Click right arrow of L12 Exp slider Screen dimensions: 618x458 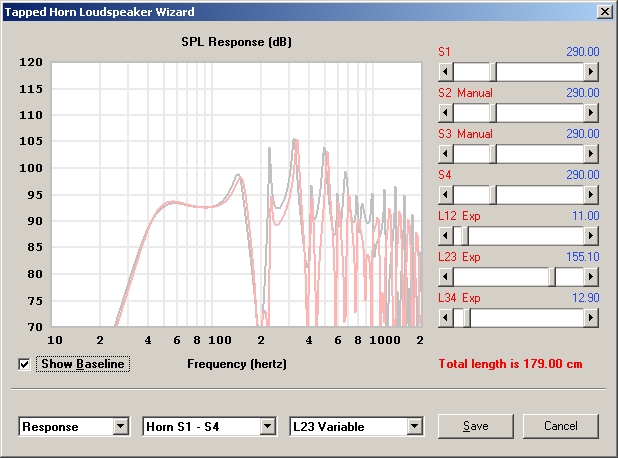(591, 236)
